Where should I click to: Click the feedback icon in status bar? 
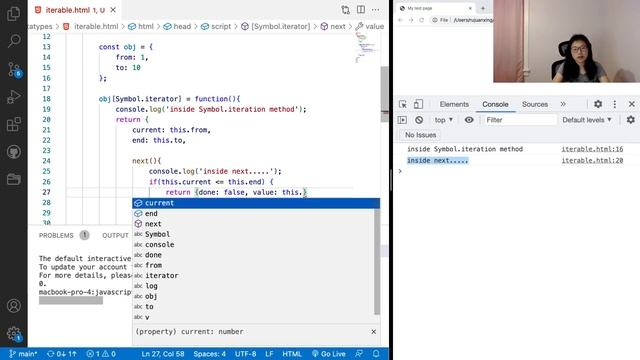[x=359, y=354]
